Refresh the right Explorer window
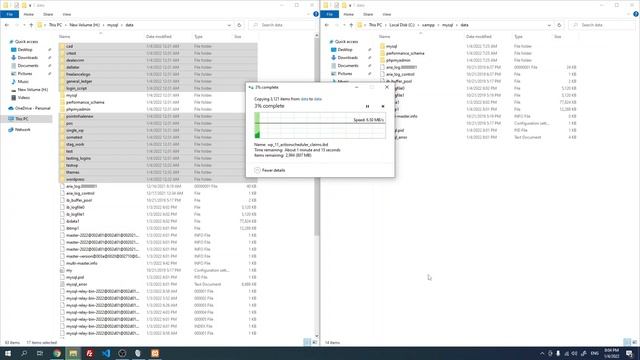The image size is (640, 360). (x=559, y=25)
